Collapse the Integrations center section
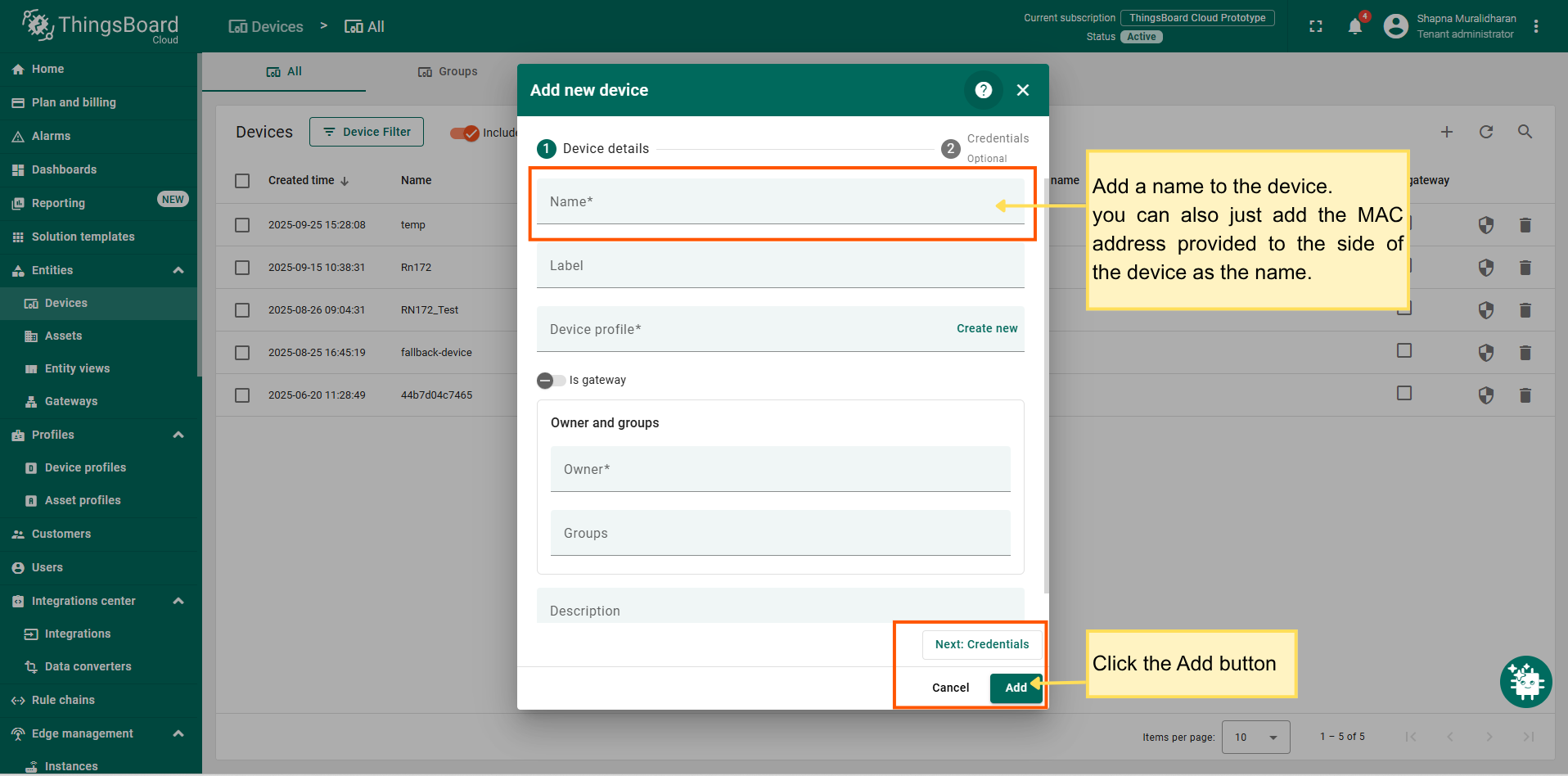 [x=178, y=601]
